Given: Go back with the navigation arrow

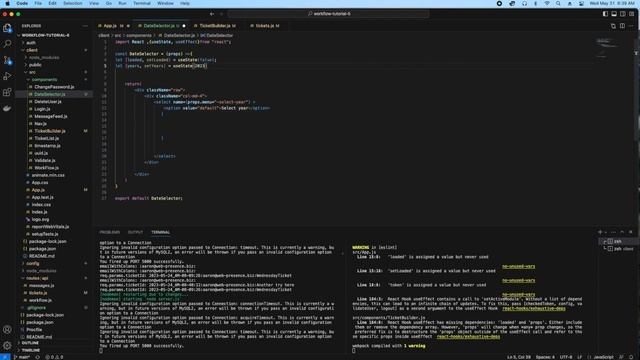Looking at the screenshot, I should (212, 14).
